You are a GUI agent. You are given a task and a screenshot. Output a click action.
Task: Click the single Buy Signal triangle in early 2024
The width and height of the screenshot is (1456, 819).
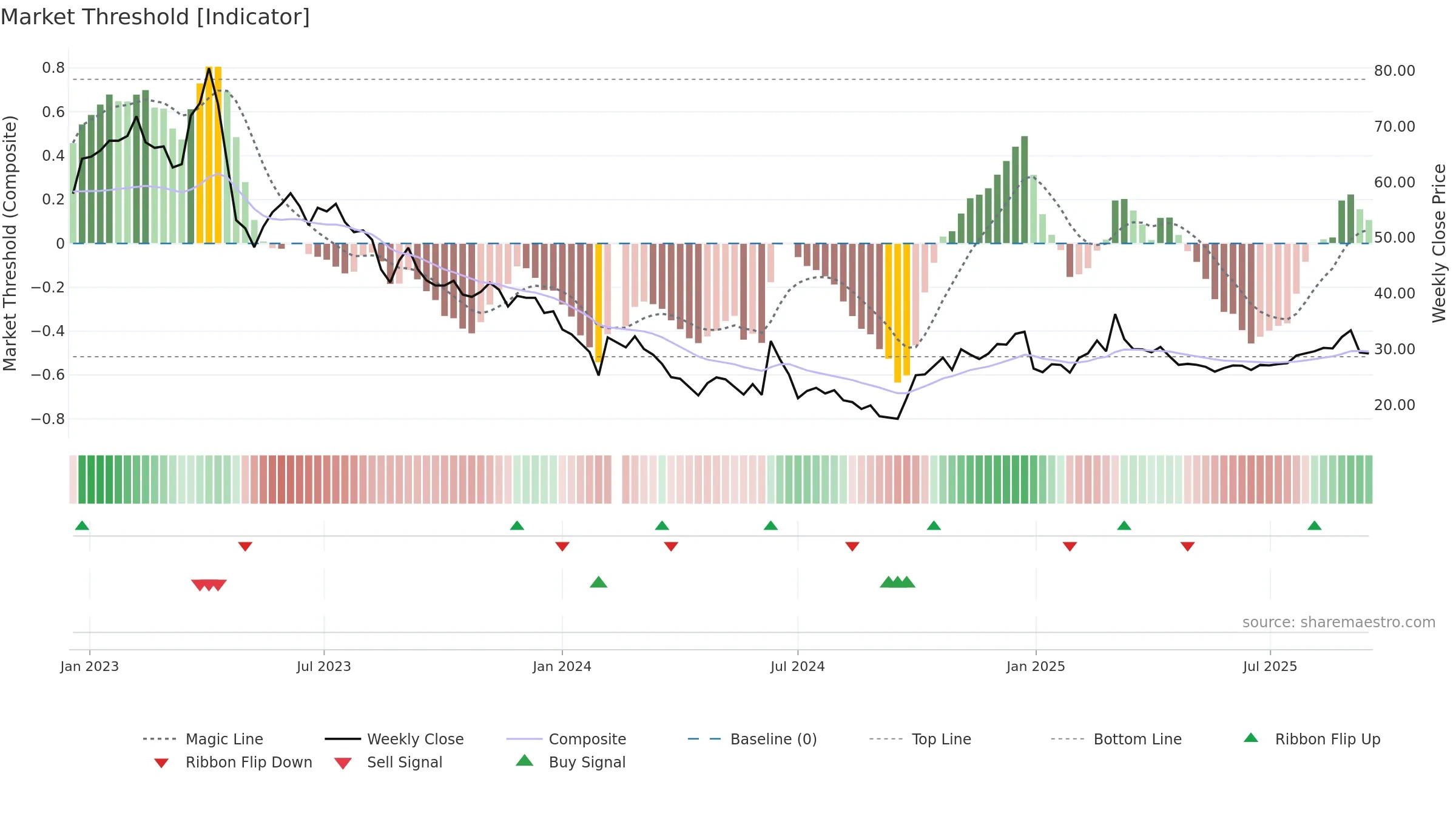tap(599, 582)
